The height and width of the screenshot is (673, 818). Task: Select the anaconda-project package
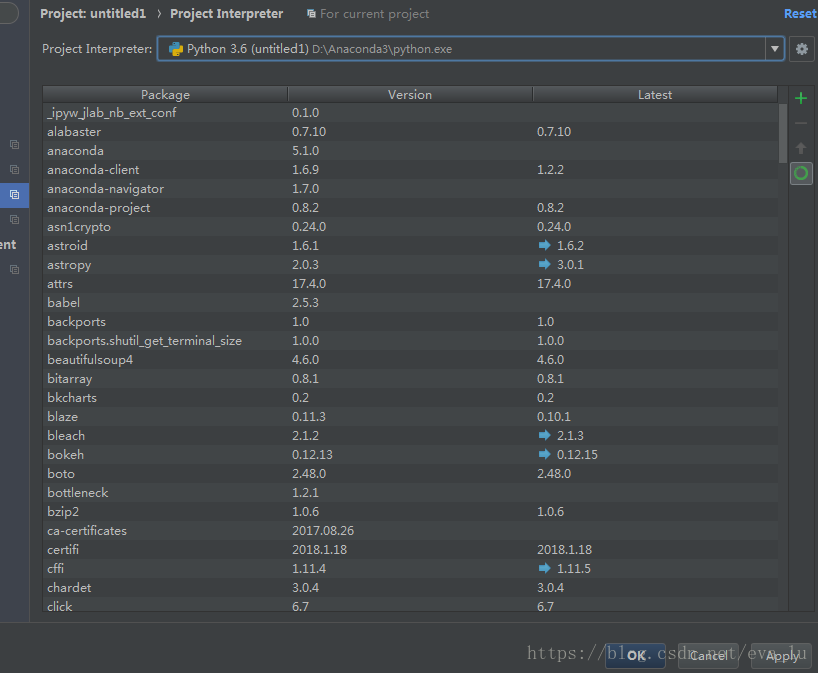pyautogui.click(x=99, y=208)
